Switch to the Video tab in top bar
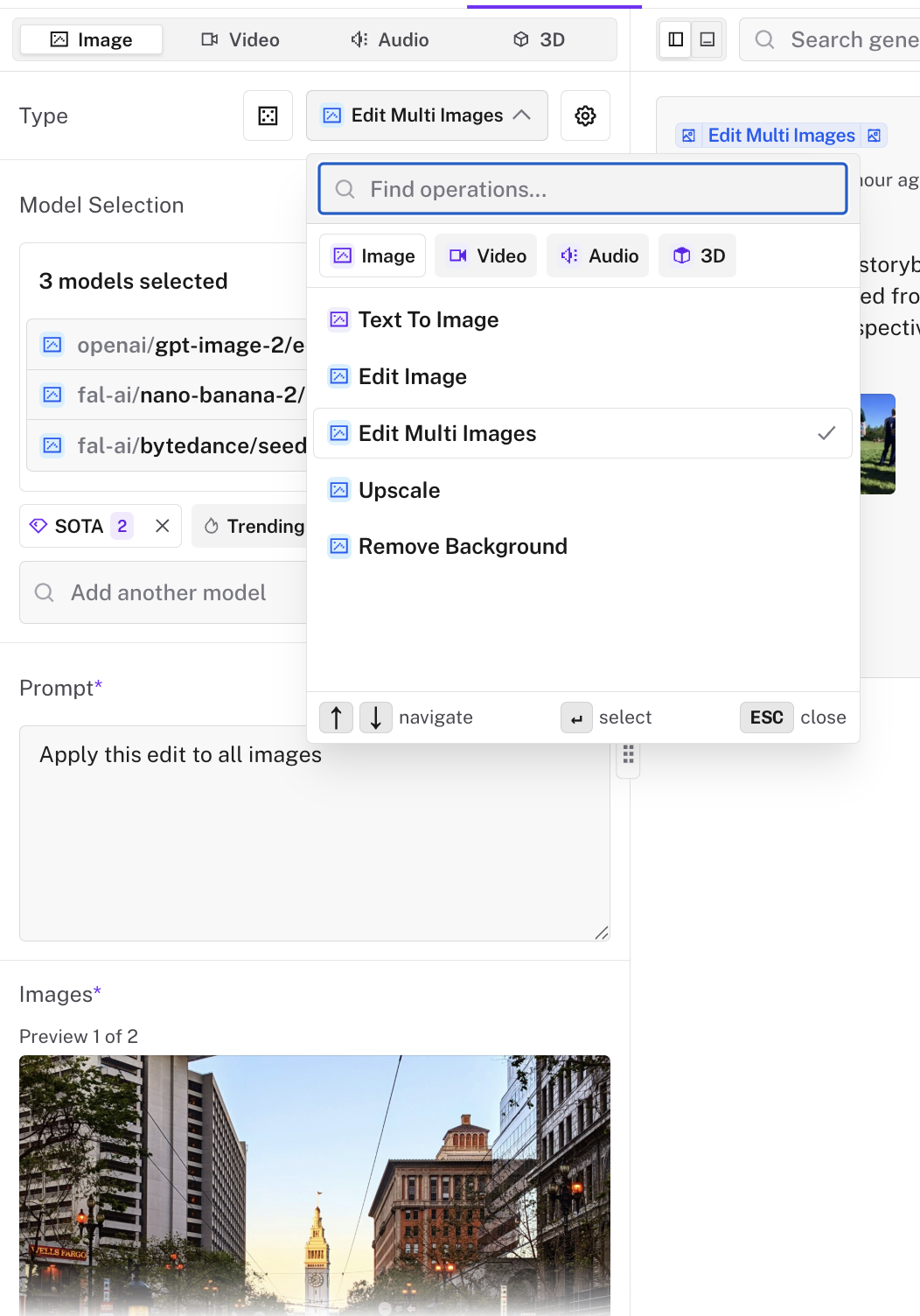The image size is (920, 1316). [x=240, y=39]
